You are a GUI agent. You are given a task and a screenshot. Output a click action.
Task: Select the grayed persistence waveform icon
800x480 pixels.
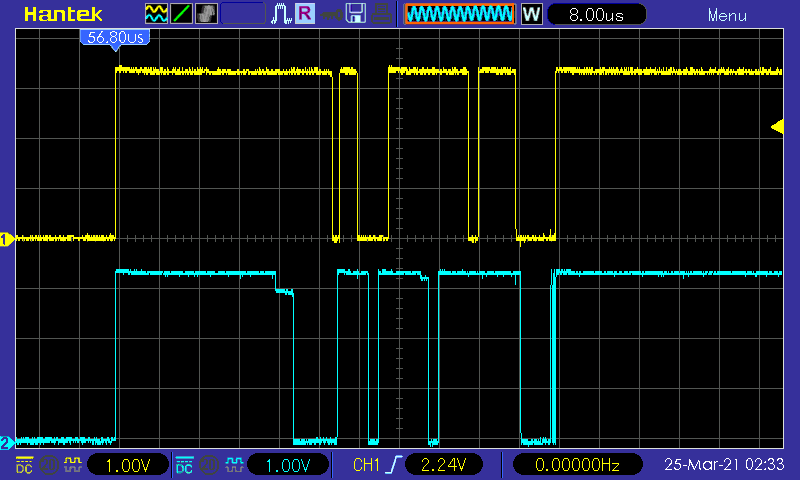206,14
